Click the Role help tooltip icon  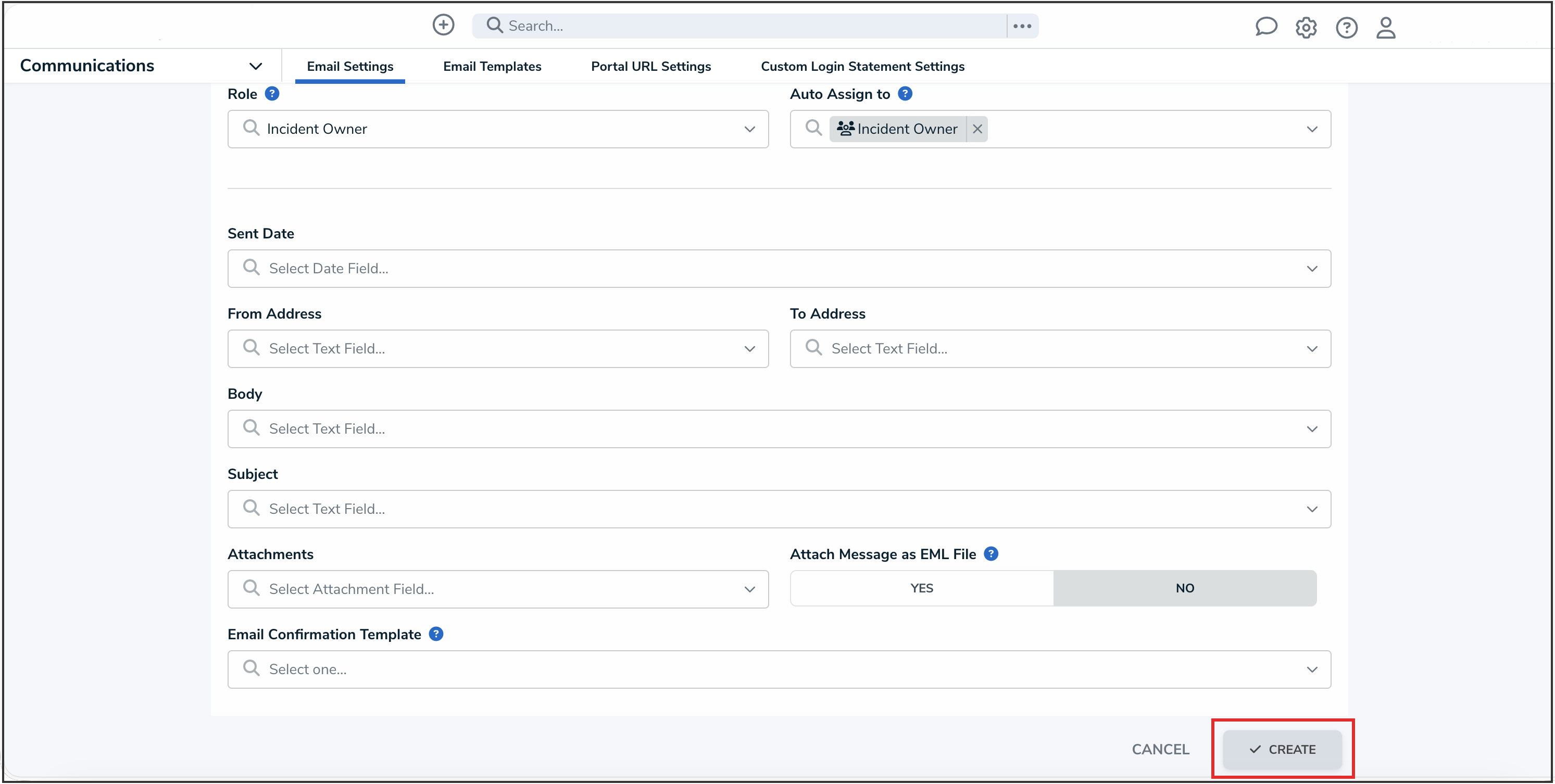[273, 93]
